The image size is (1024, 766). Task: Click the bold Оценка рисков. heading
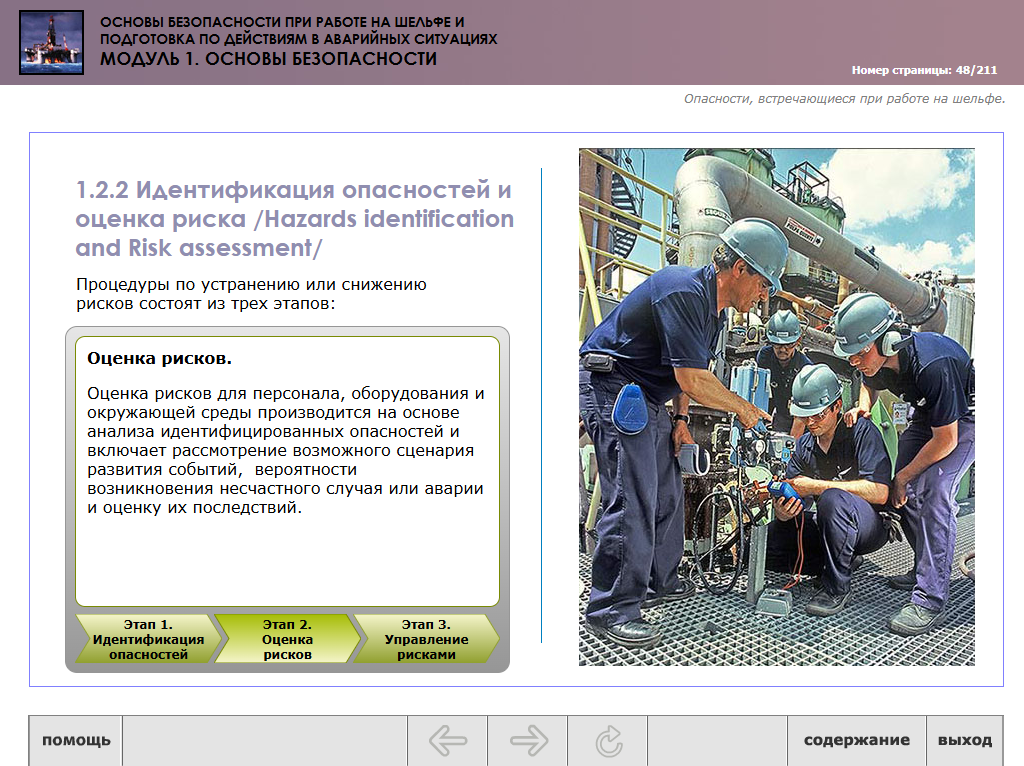pyautogui.click(x=160, y=358)
